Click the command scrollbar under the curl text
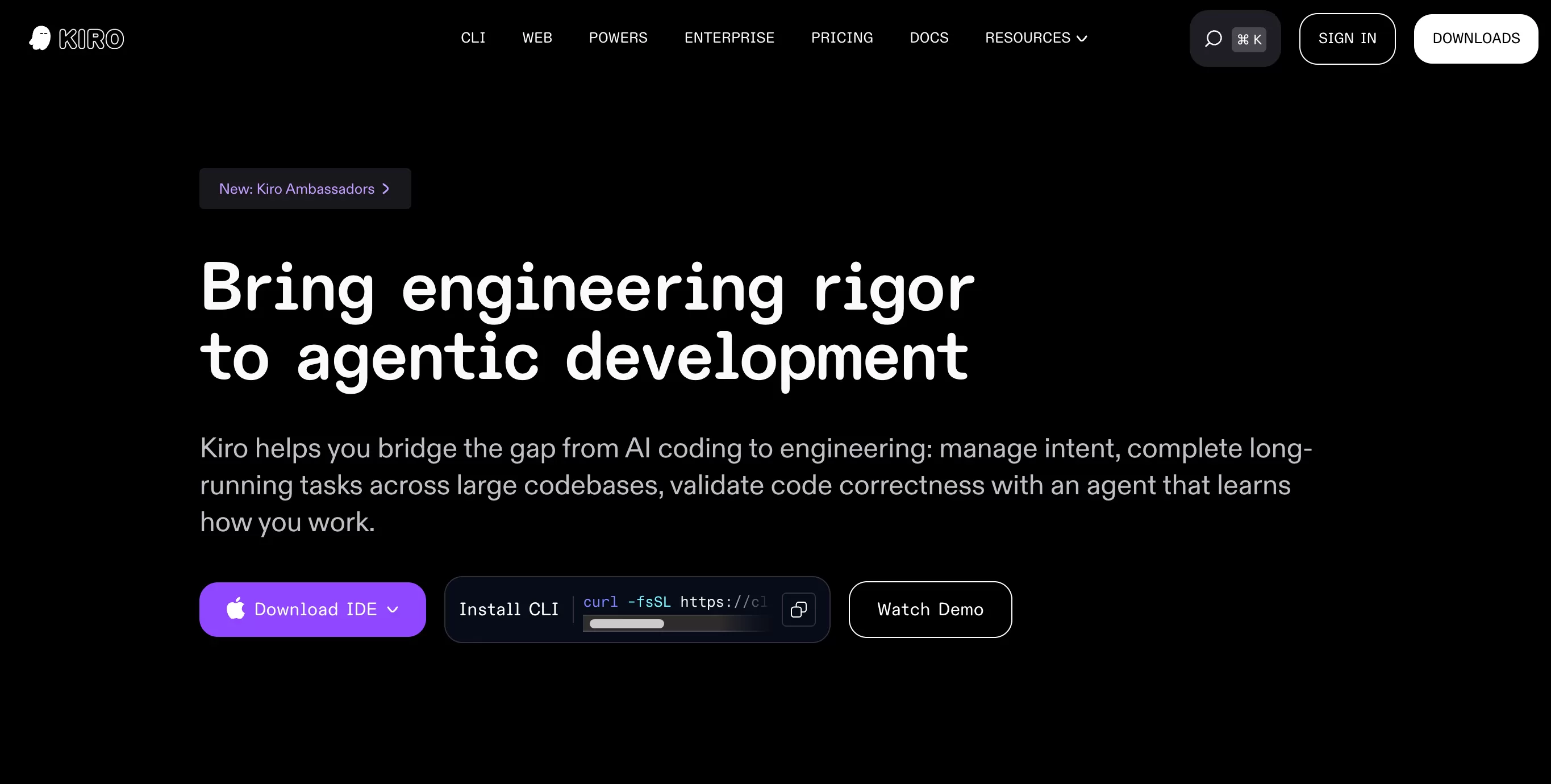 tap(627, 624)
